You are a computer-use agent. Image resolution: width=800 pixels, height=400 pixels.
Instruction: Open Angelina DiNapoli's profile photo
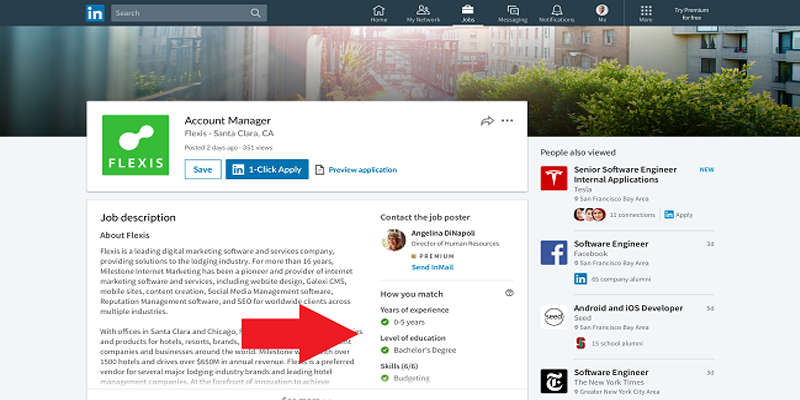(393, 240)
